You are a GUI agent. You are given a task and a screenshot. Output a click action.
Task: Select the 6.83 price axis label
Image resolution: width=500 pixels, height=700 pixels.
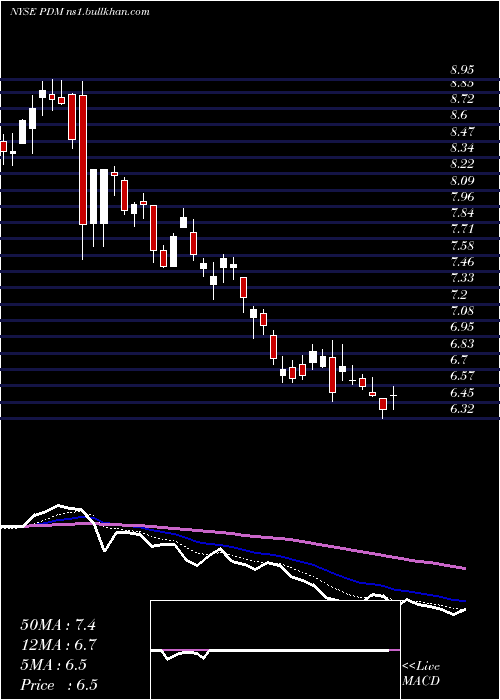coord(462,344)
